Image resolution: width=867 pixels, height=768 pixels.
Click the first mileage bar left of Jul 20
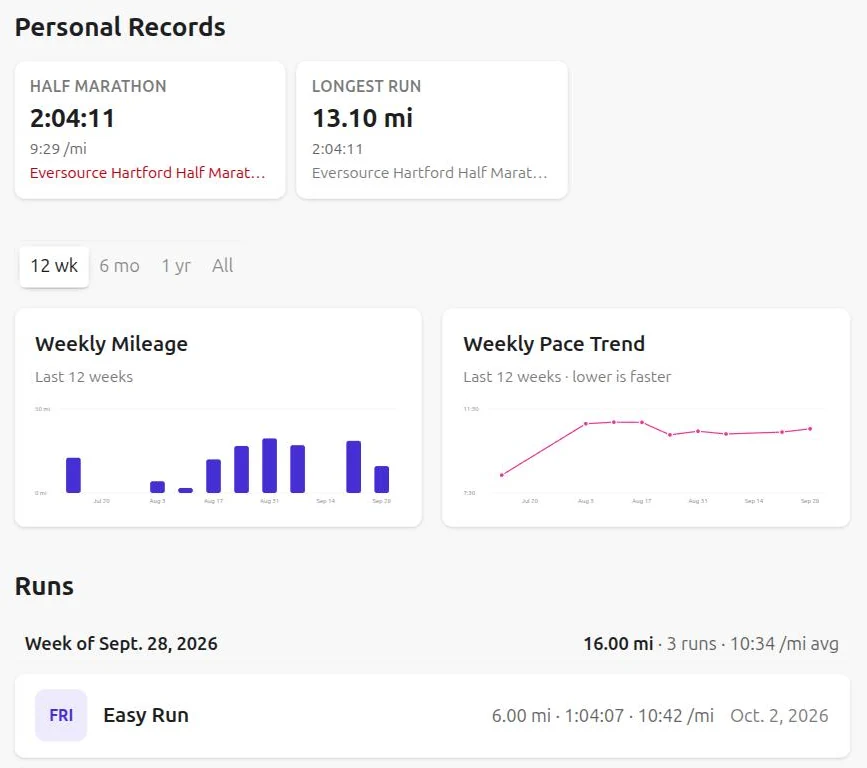(74, 475)
